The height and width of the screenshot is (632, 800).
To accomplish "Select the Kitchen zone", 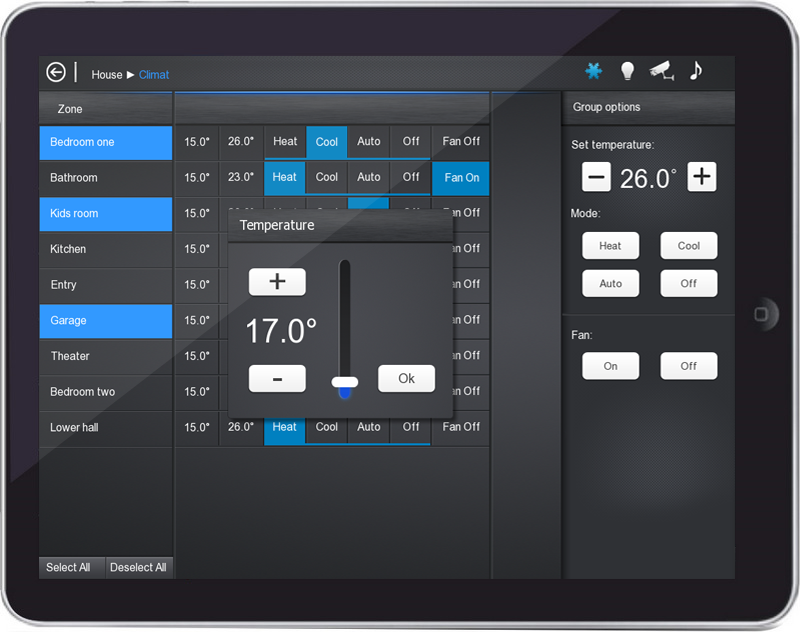I will point(105,249).
